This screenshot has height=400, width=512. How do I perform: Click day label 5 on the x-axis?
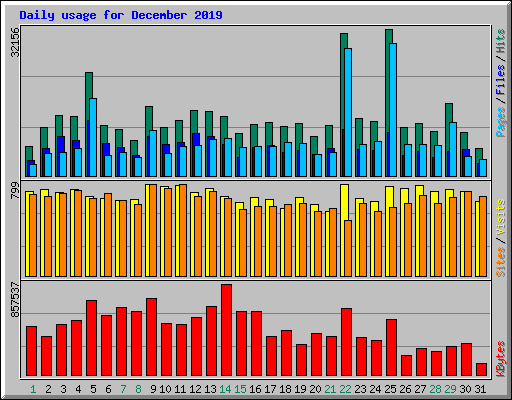click(x=93, y=389)
